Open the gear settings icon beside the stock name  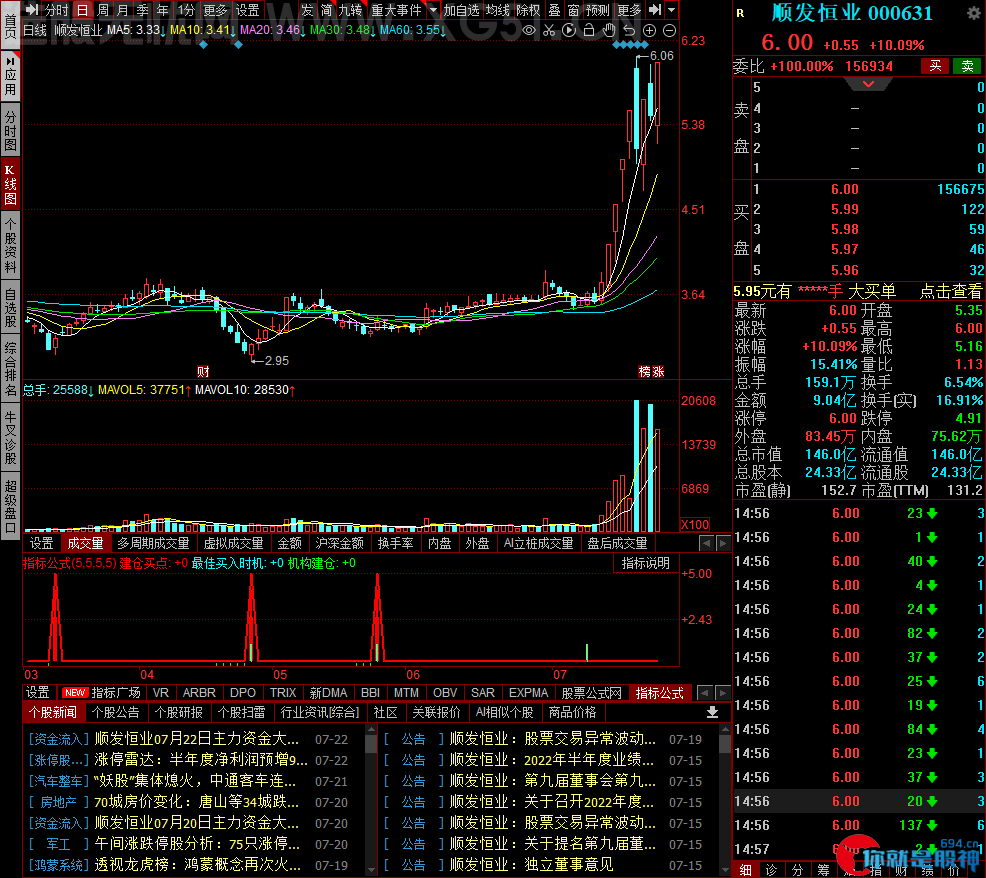point(973,13)
